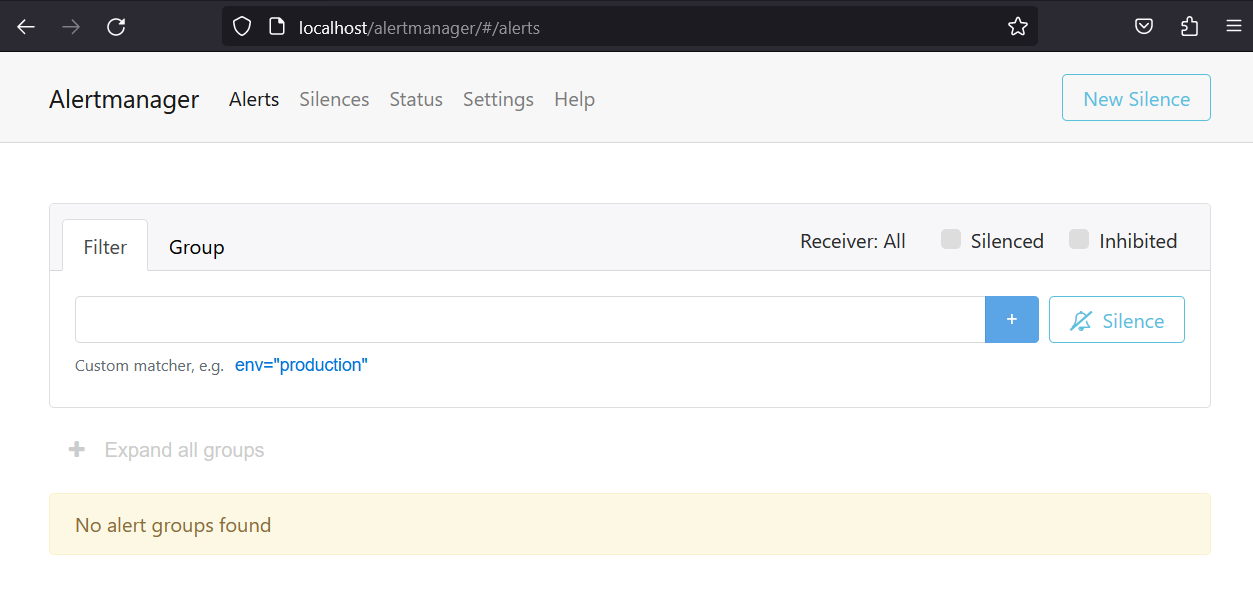Click the shield tracking protection icon

(x=242, y=27)
